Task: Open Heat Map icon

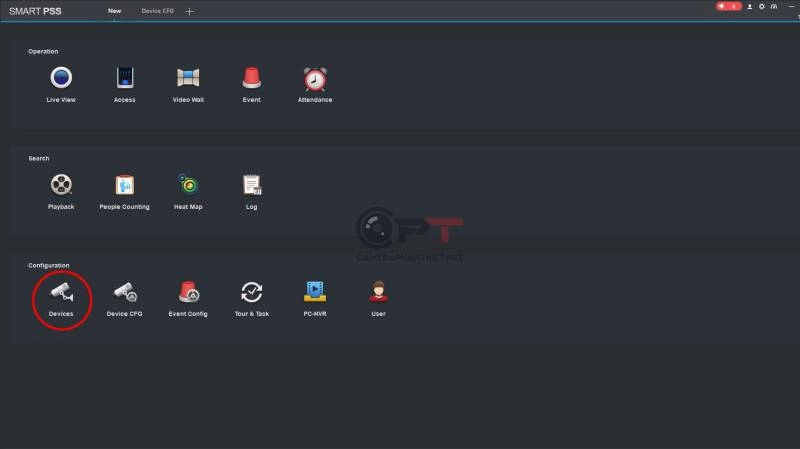Action: tap(188, 185)
